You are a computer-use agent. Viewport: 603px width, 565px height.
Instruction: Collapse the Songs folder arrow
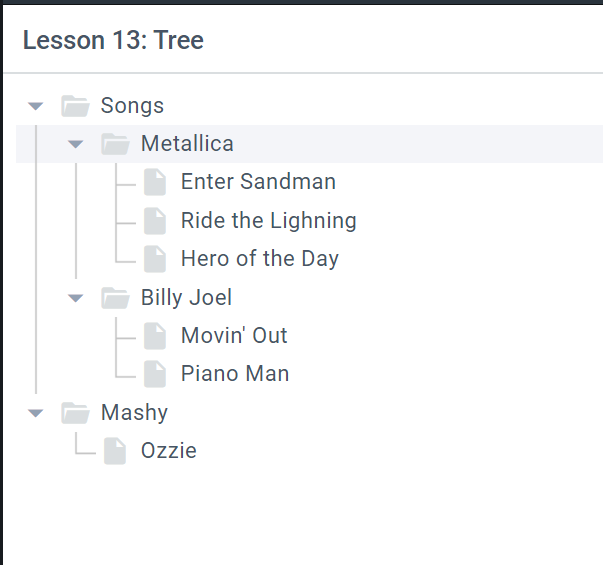click(36, 106)
